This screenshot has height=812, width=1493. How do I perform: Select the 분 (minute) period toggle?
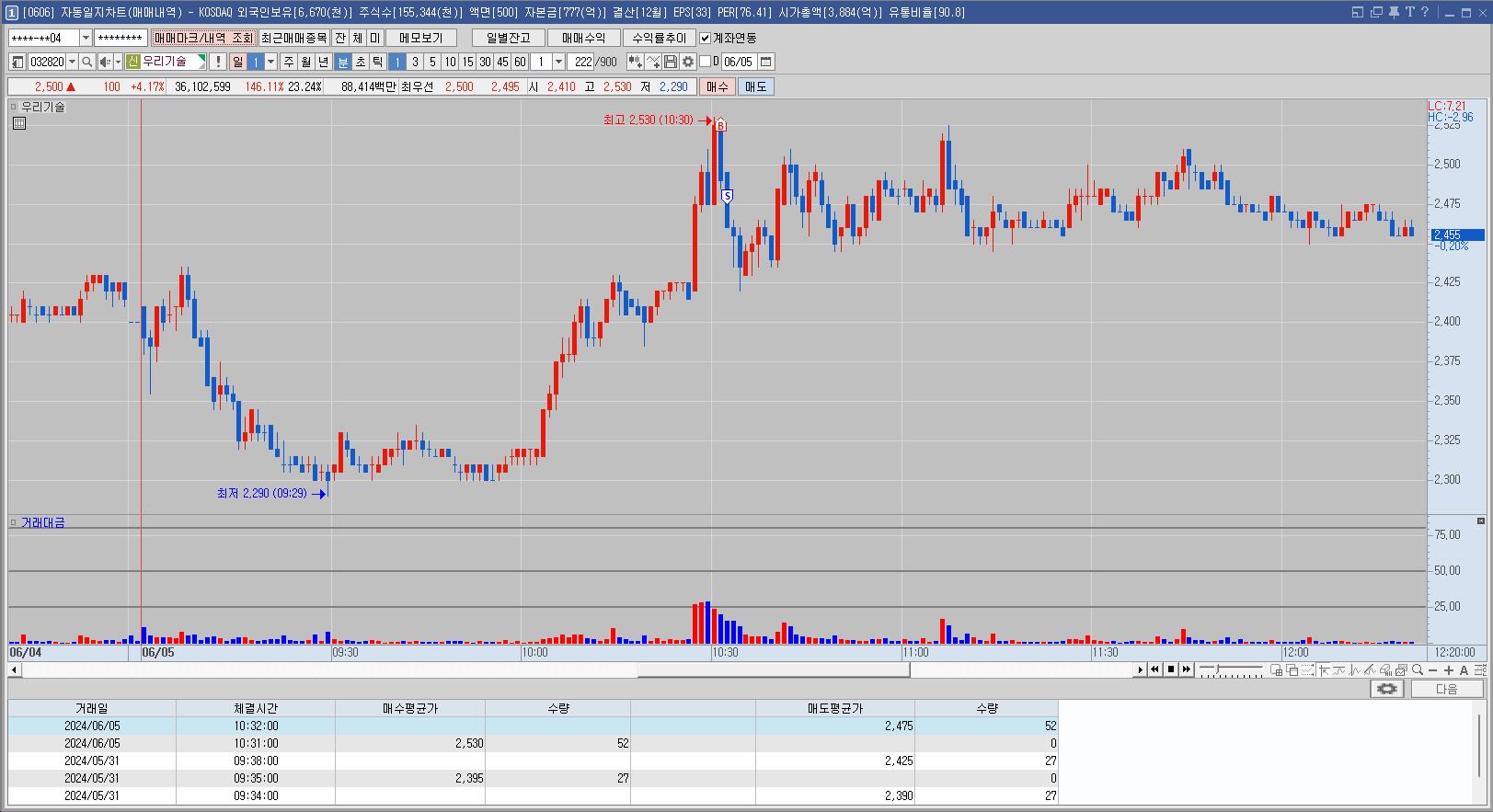[x=342, y=62]
